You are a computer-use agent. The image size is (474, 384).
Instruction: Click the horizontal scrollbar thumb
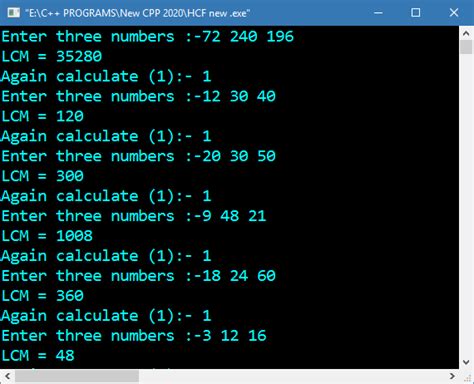(x=77, y=376)
